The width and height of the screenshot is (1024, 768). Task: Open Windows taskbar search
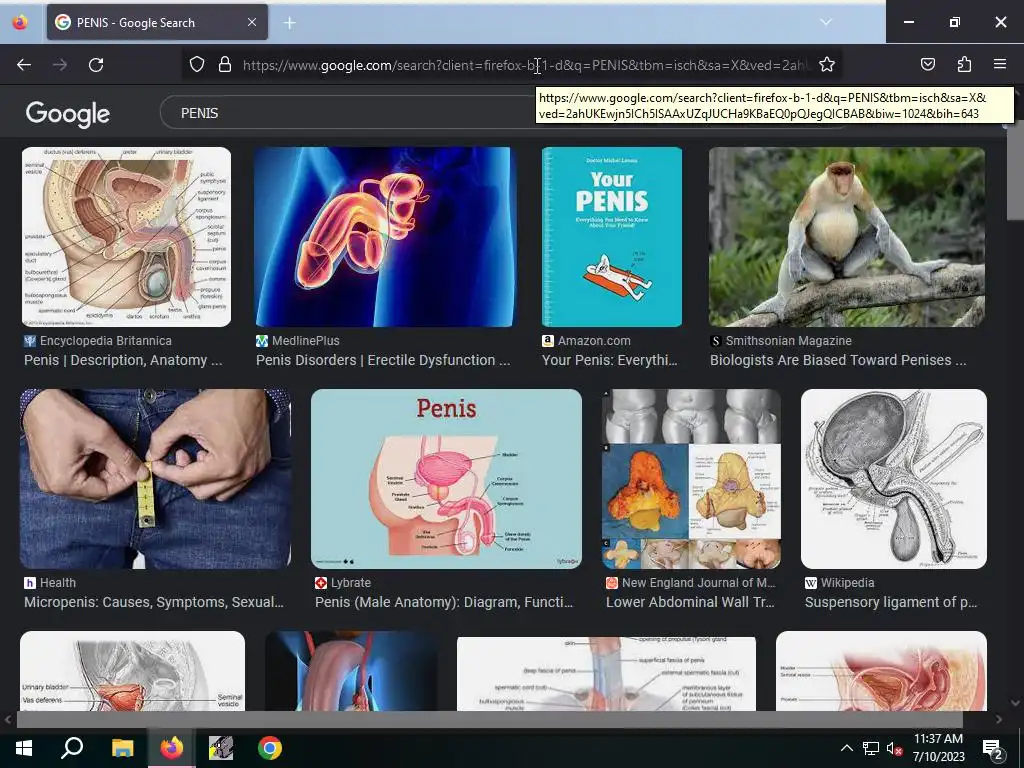click(x=72, y=748)
